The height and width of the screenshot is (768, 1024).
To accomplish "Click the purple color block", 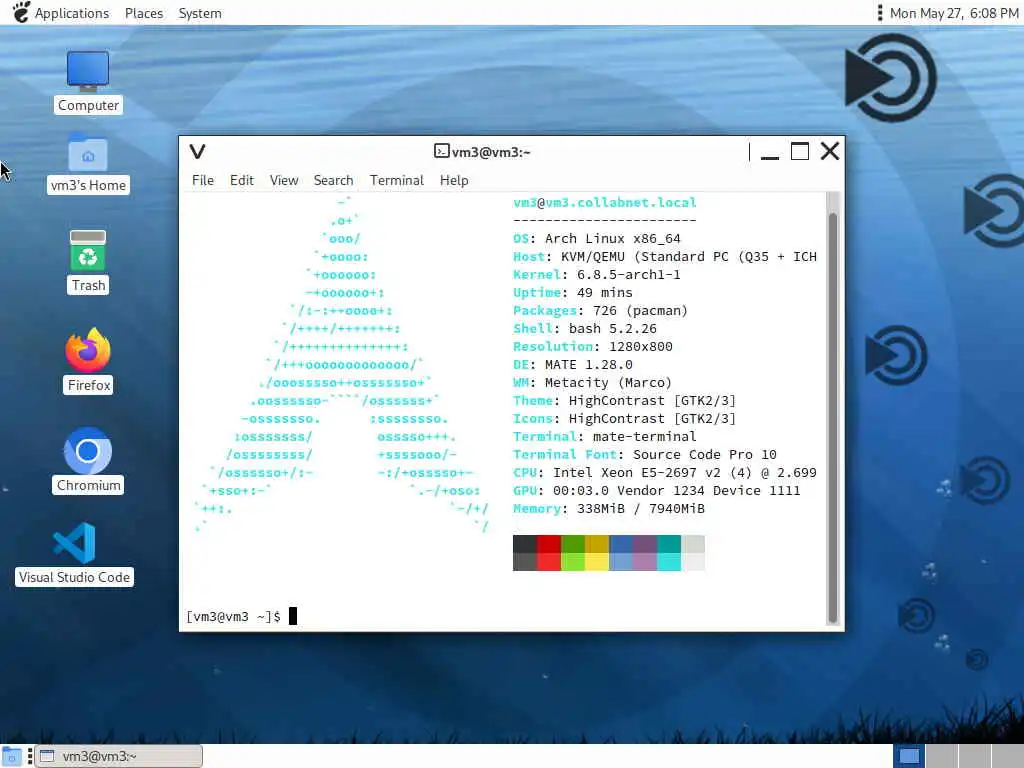I will tap(645, 544).
